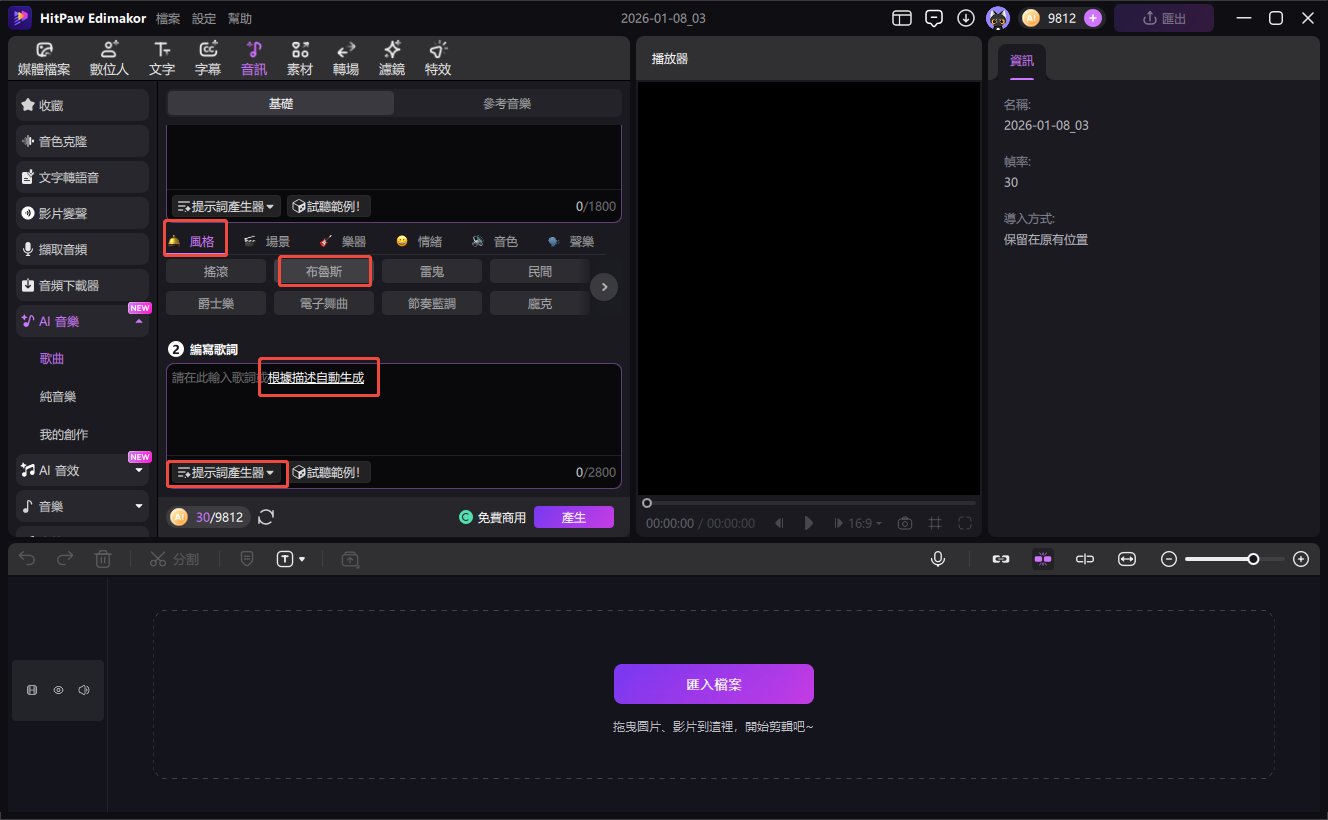The height and width of the screenshot is (820, 1328).
Task: Click the purple 產生 generate button
Action: 573,517
